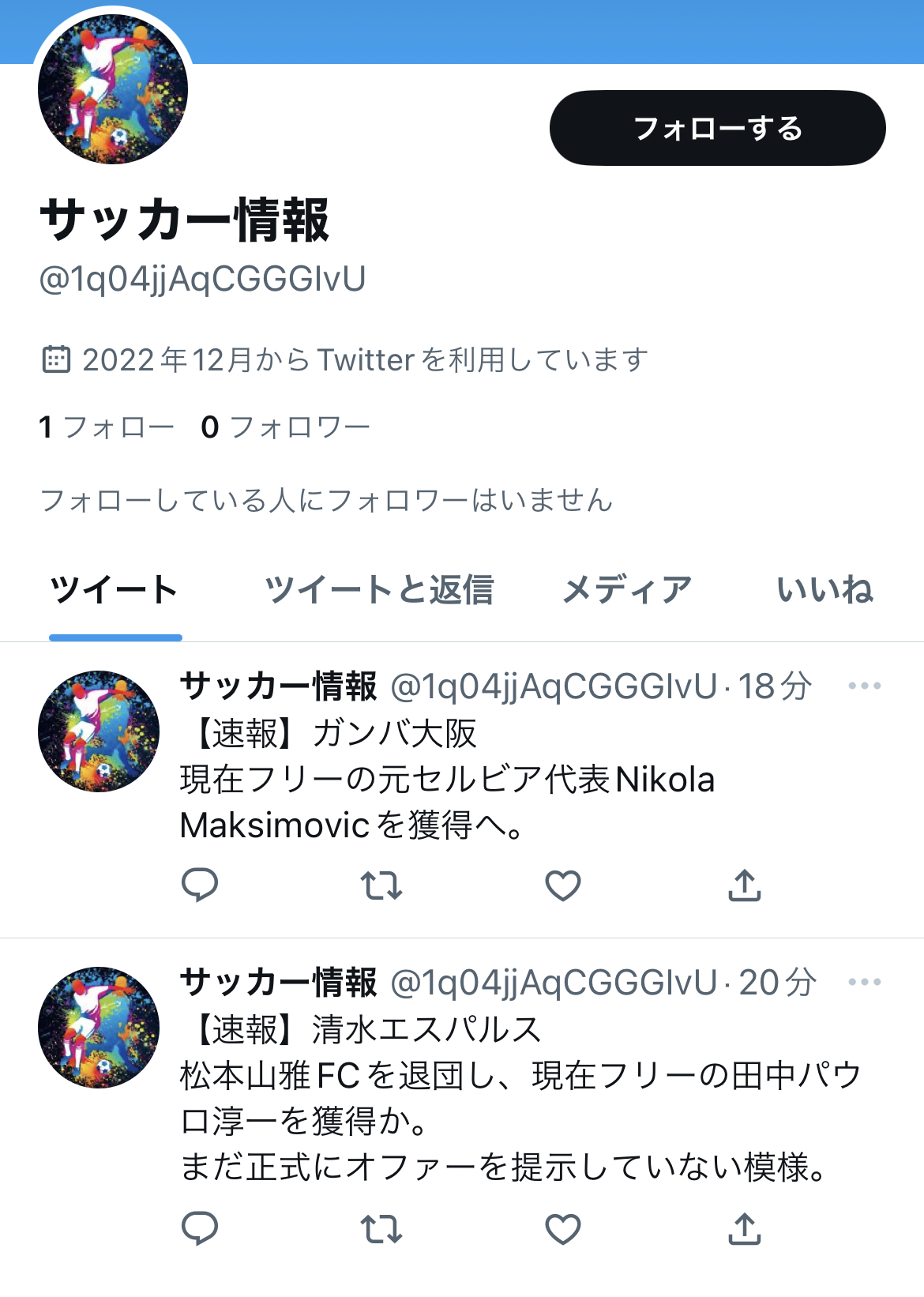Retweet the ガンバ大阪 Maksimovic tweet
The image size is (924, 1297).
coord(381,885)
